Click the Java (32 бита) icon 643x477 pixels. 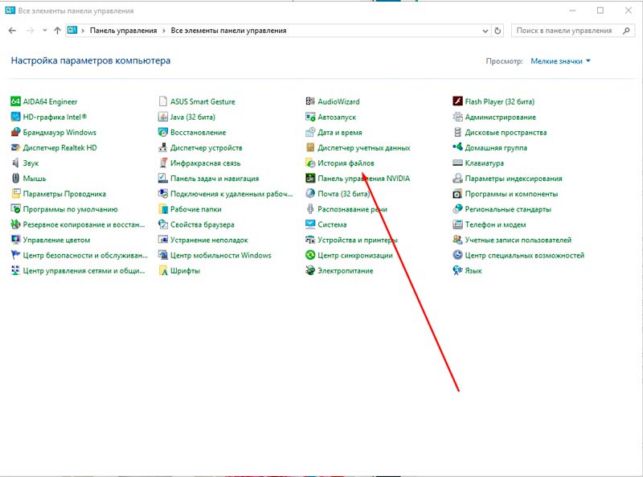point(163,117)
